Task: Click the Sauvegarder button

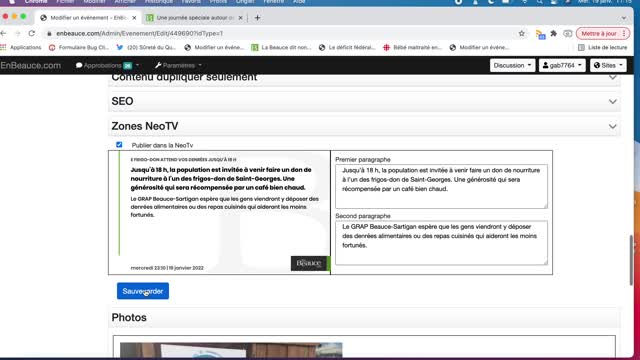Action: point(142,291)
